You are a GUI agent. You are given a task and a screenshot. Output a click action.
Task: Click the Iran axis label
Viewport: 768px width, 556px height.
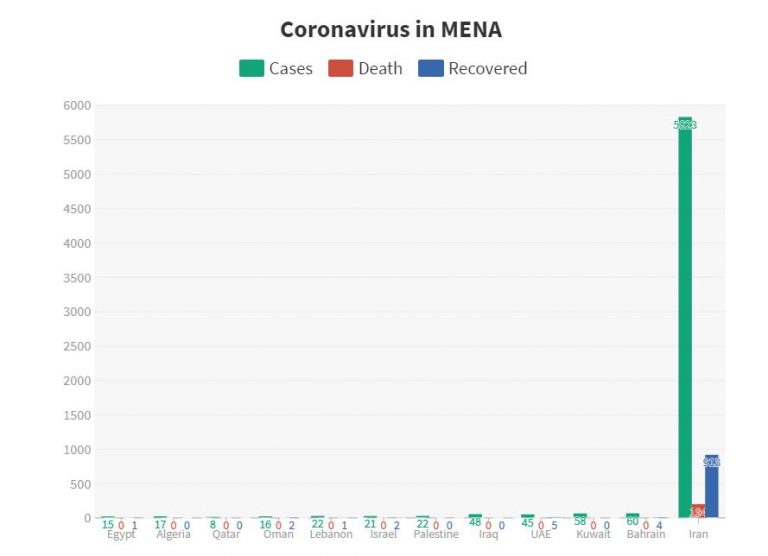(698, 534)
